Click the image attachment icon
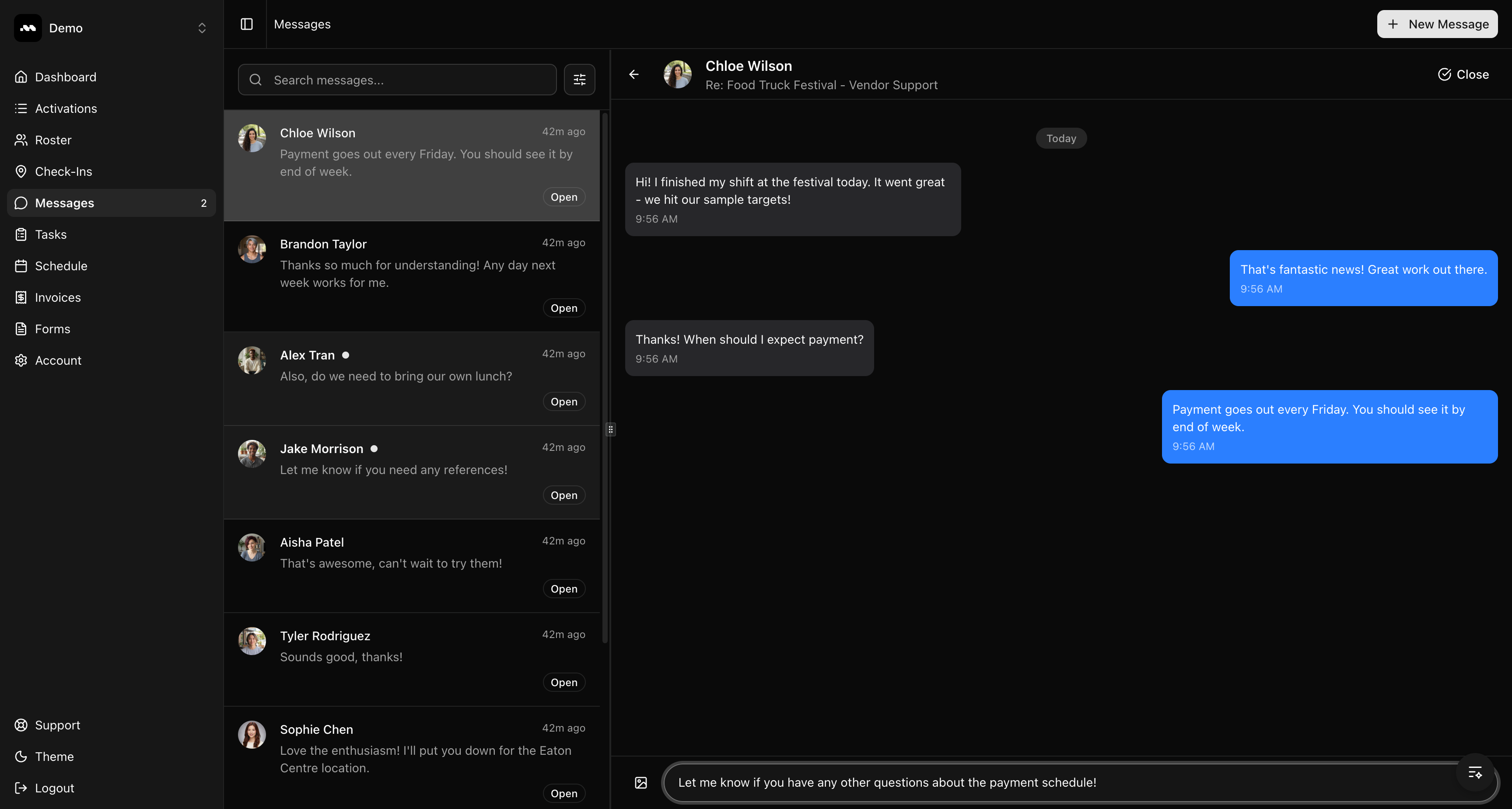The image size is (1512, 809). point(641,783)
